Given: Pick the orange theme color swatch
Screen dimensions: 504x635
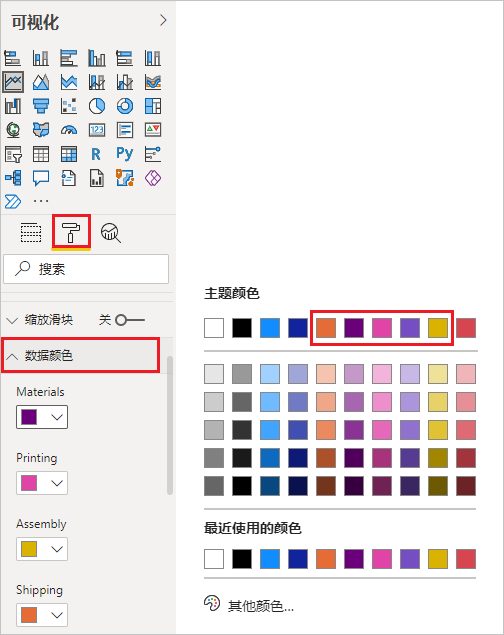Looking at the screenshot, I should click(326, 328).
